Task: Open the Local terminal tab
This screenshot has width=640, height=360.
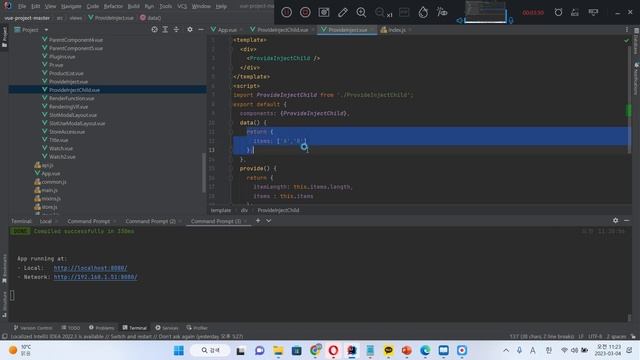Action: tap(46, 221)
